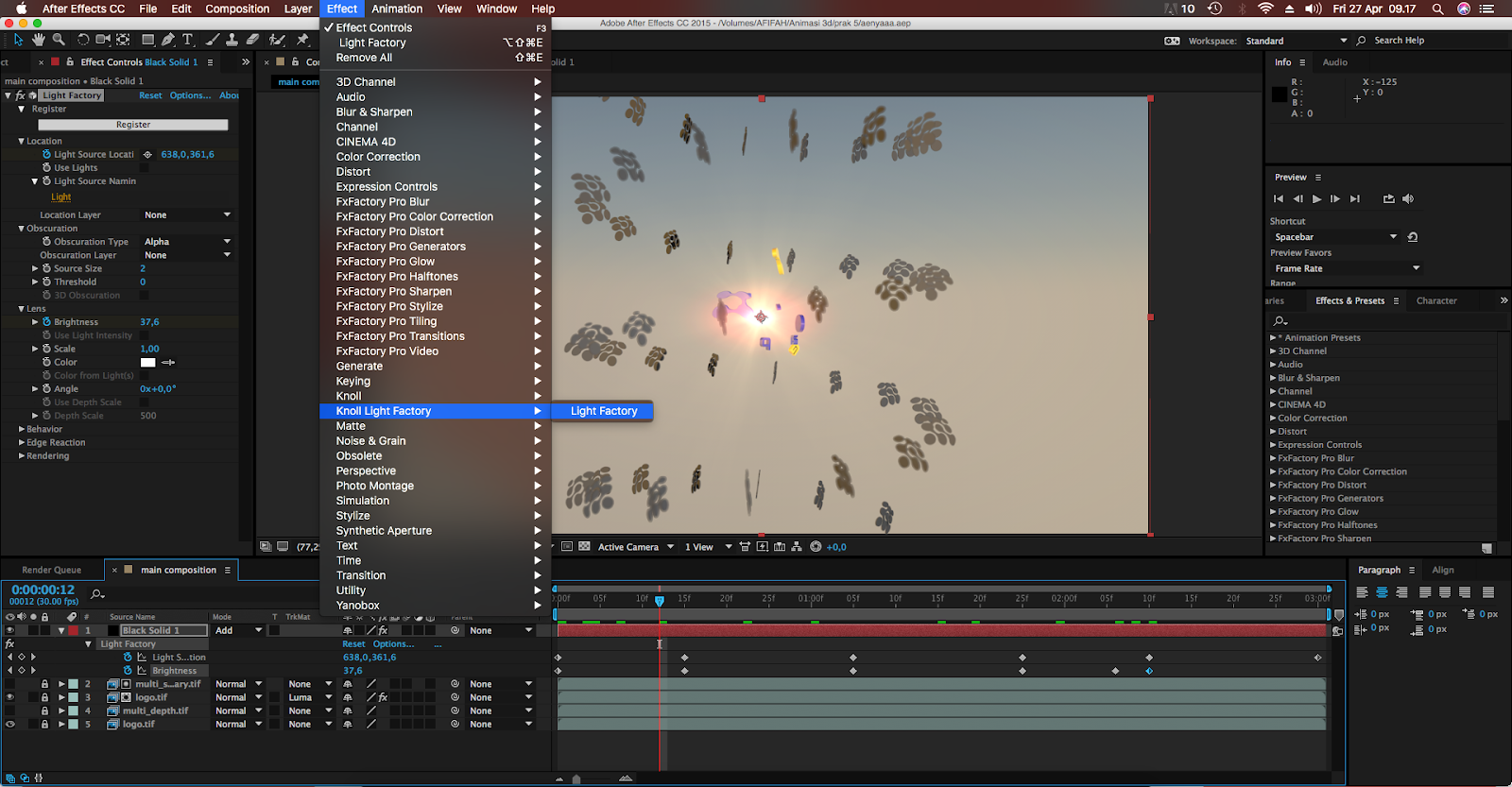
Task: Open the Obscuration Layer dropdown
Action: tap(187, 255)
